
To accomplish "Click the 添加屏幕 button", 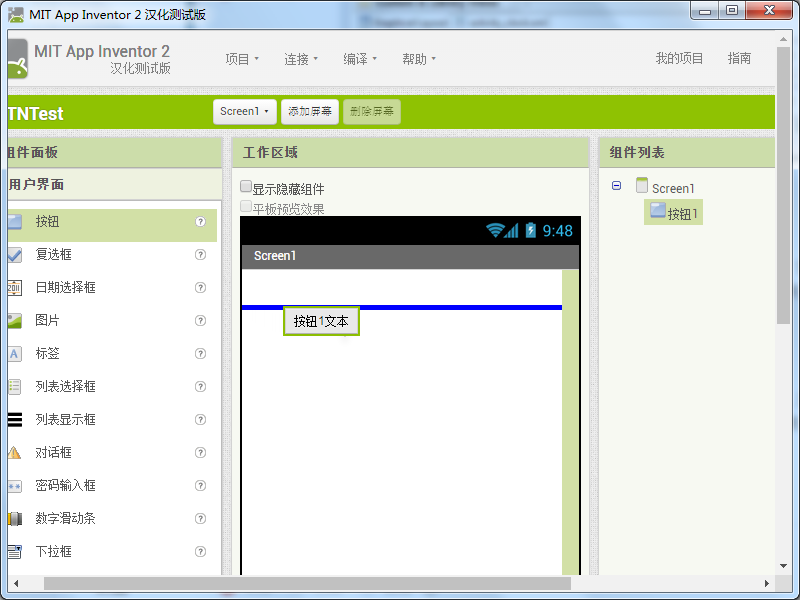I will [x=310, y=111].
